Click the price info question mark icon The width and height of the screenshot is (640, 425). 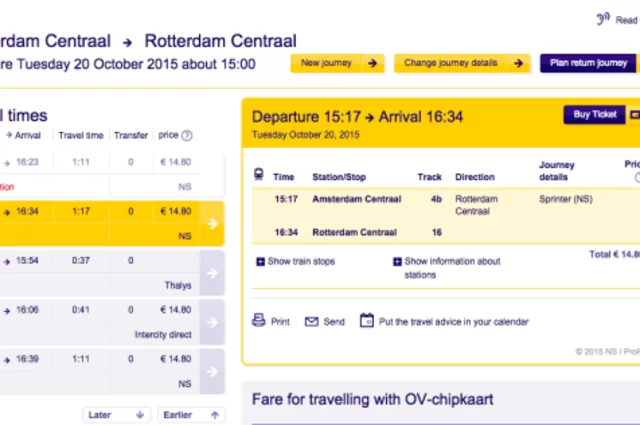pos(187,136)
